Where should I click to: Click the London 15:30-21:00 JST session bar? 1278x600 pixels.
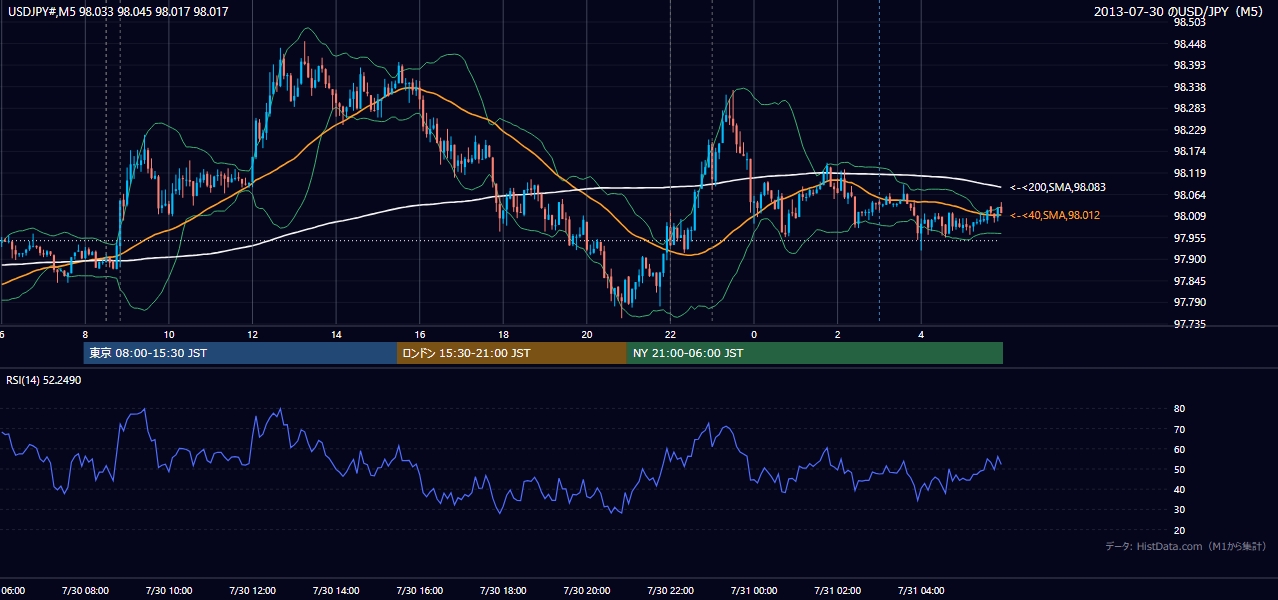pos(512,353)
